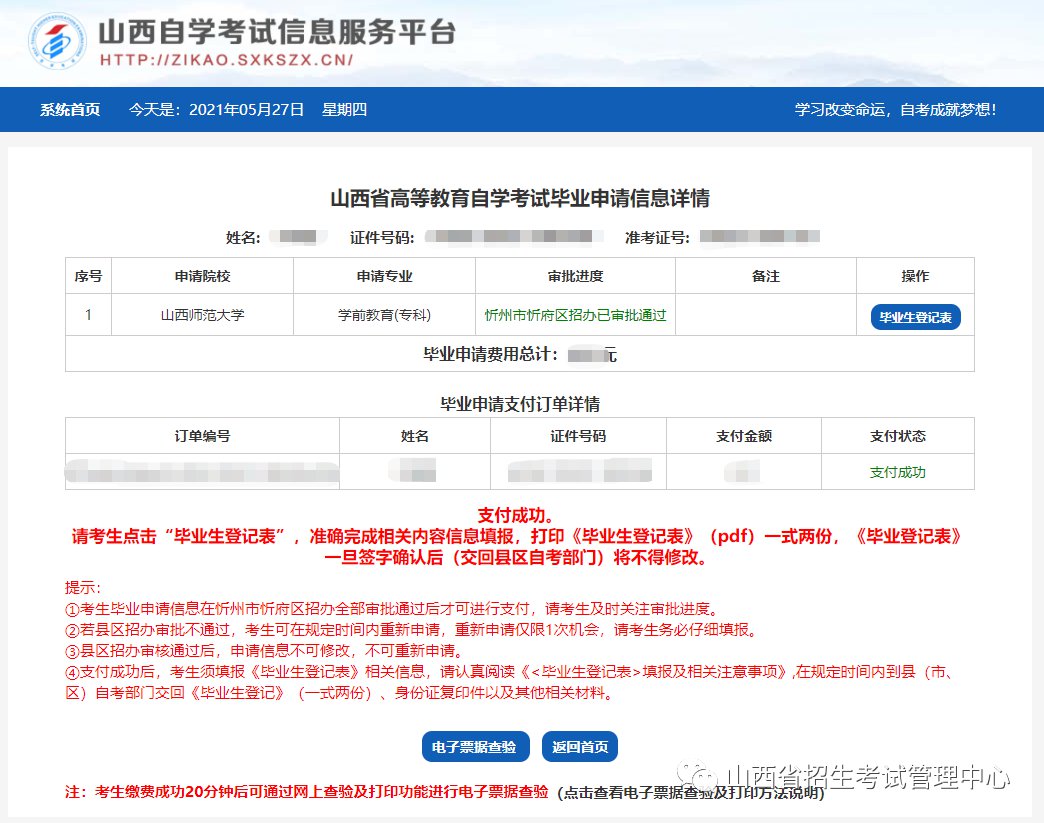This screenshot has height=823, width=1044.
Task: Click the Shanxi self-study exam logo icon
Action: 57,42
